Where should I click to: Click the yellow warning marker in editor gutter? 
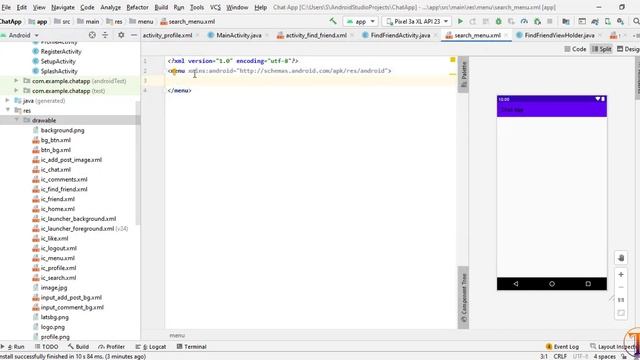(x=453, y=60)
